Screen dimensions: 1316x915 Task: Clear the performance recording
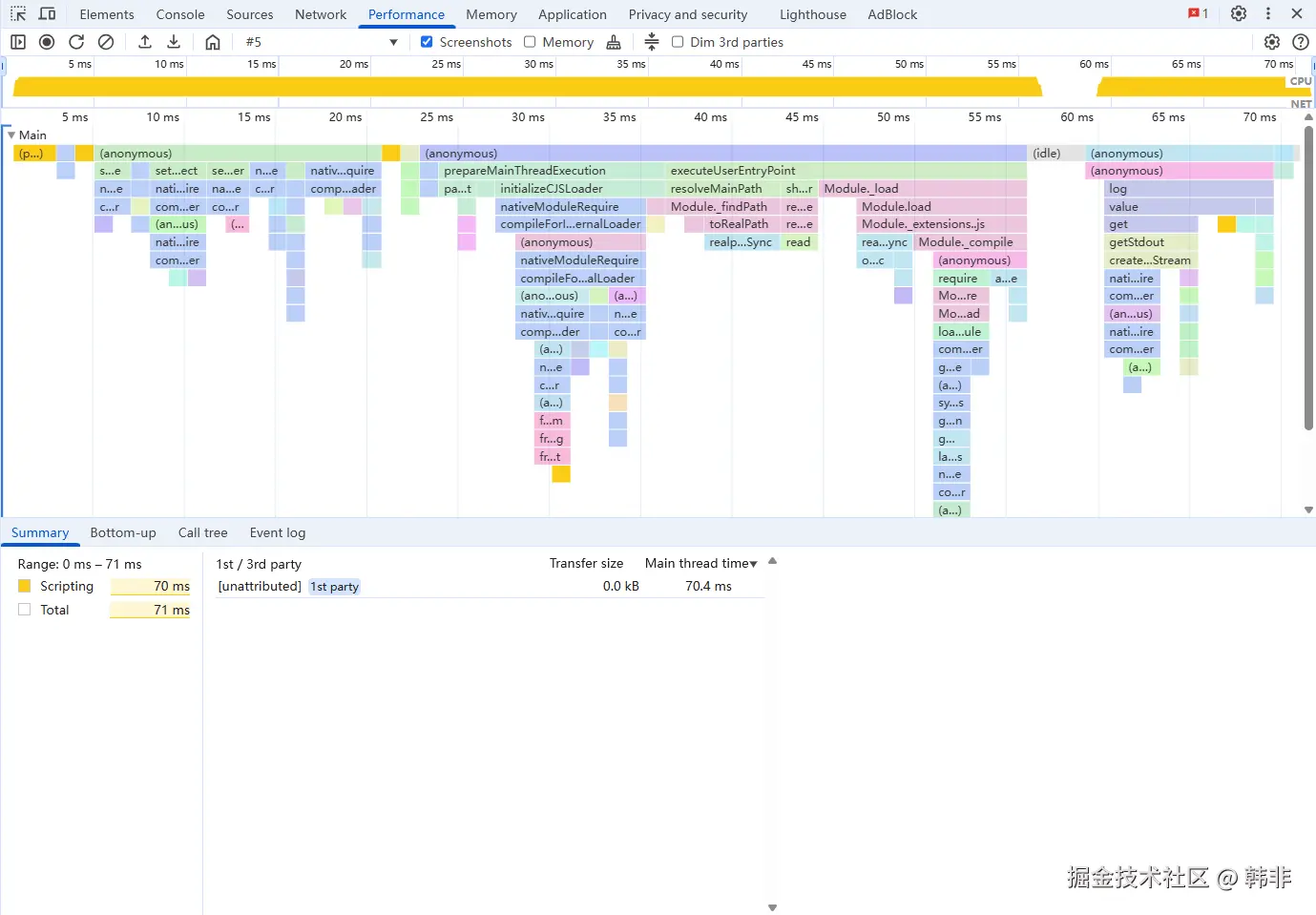click(x=106, y=42)
